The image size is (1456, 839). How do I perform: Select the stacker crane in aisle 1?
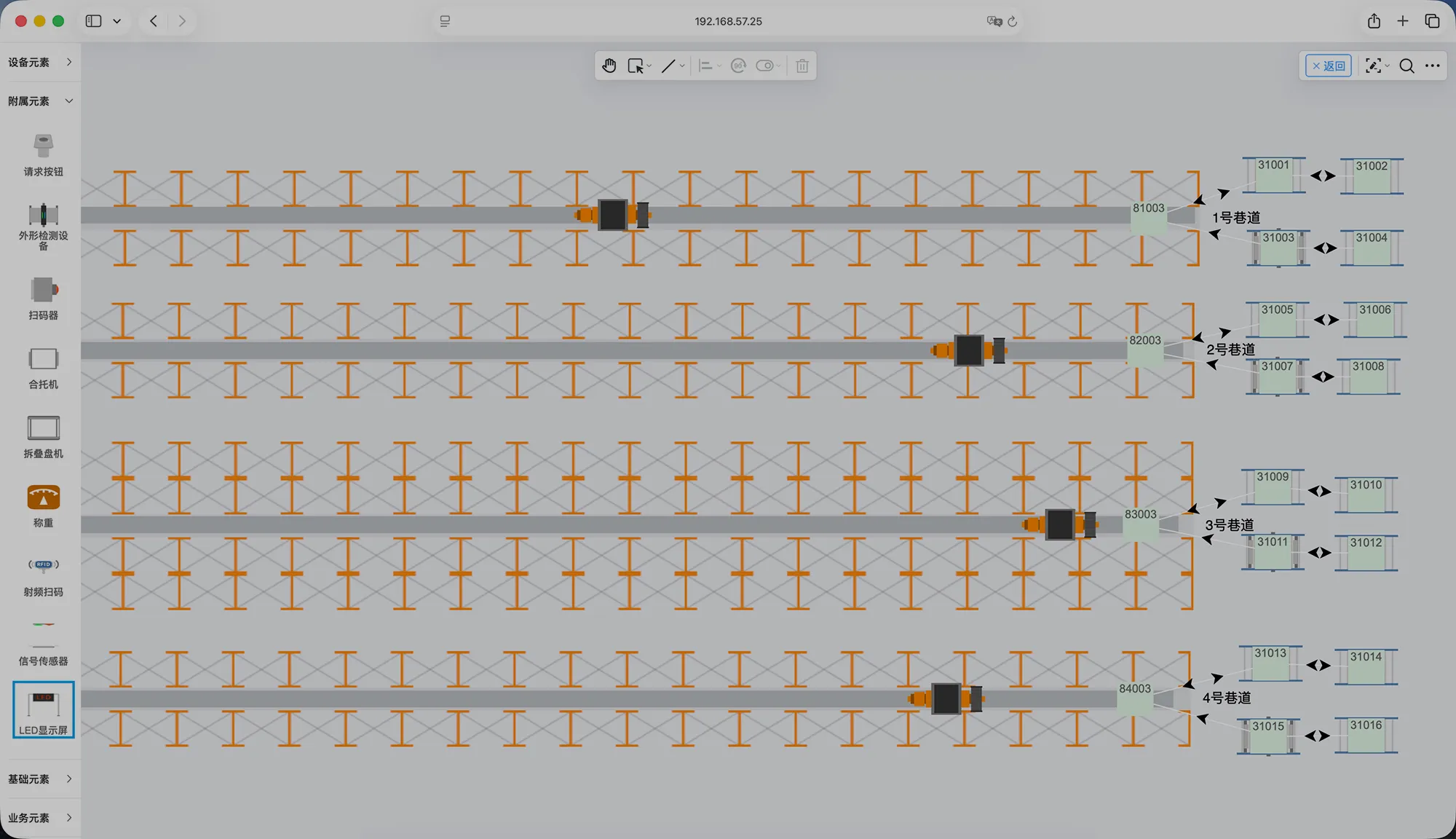click(x=613, y=215)
